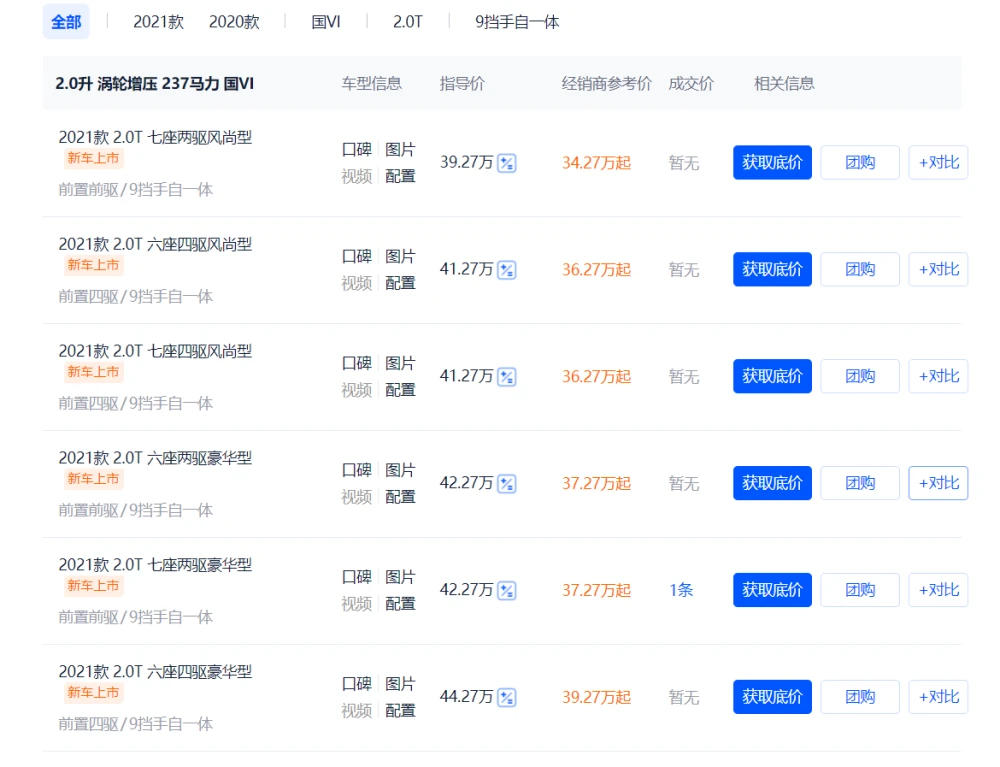Click dealer price 36.27万起 for 六座四驱风尚型
1000x767 pixels.
coord(596,270)
